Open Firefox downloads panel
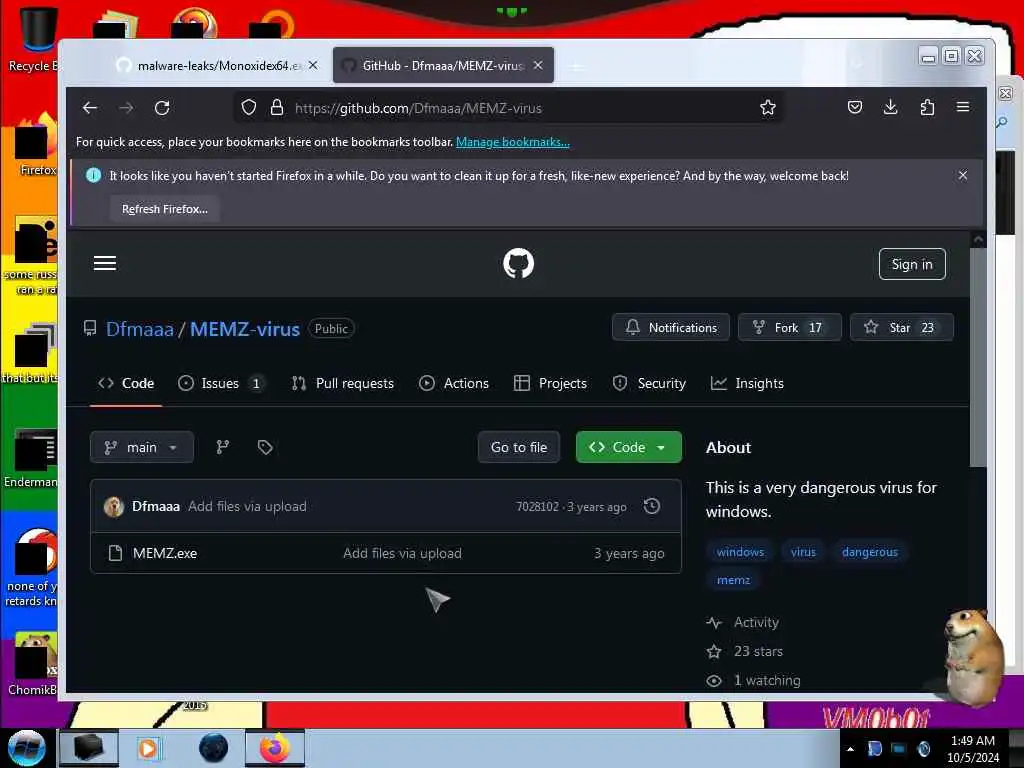The image size is (1024, 768). point(890,107)
